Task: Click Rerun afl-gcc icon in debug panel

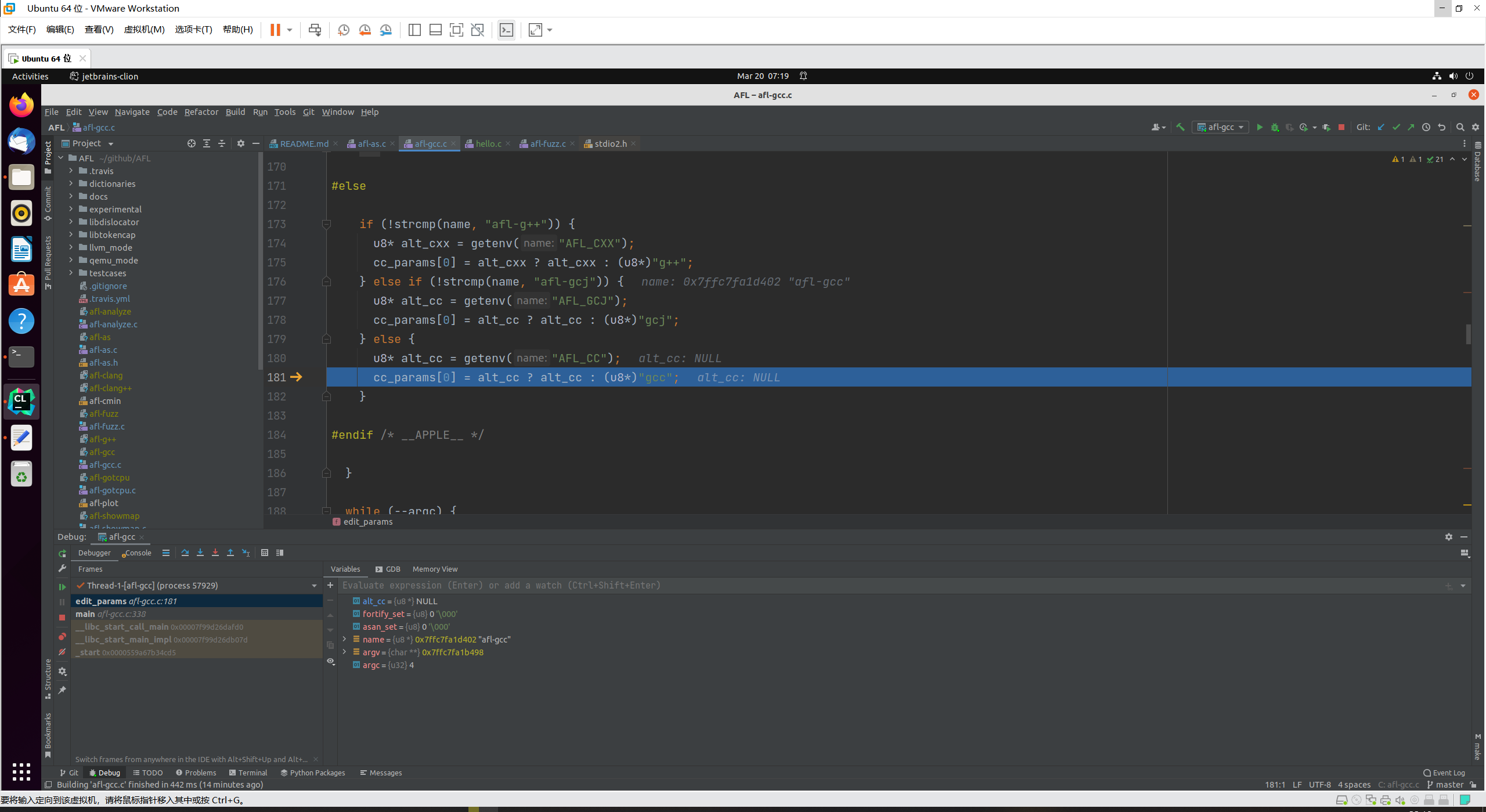Action: pos(62,553)
